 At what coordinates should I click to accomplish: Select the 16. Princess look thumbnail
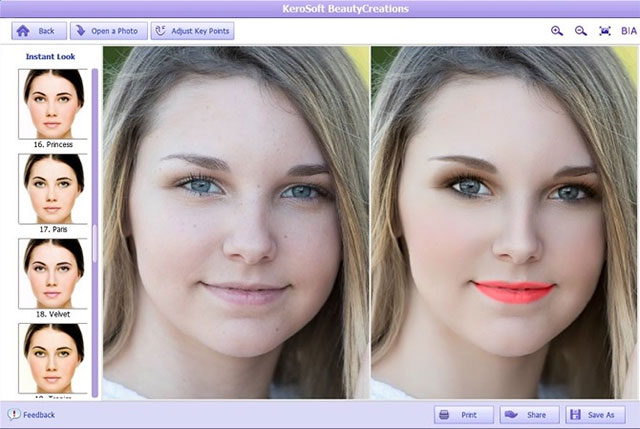tap(53, 104)
